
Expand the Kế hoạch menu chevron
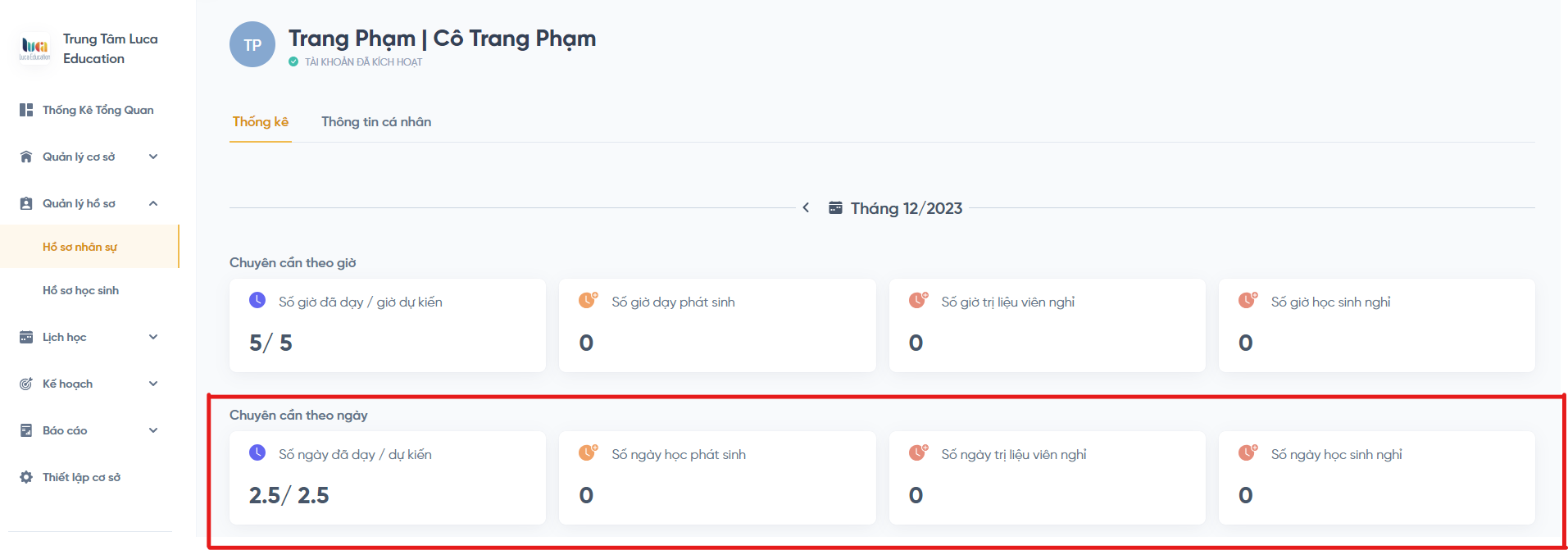pyautogui.click(x=153, y=384)
